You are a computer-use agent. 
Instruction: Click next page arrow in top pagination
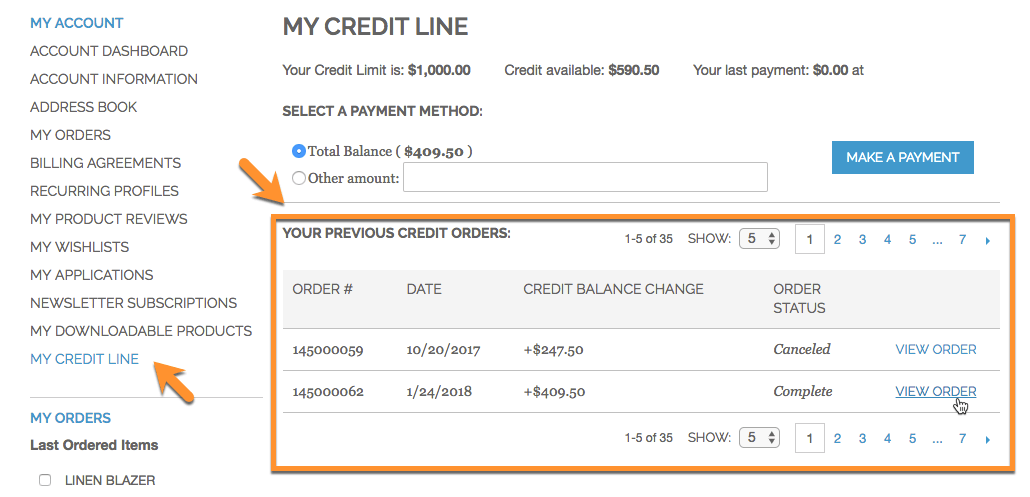click(x=988, y=240)
